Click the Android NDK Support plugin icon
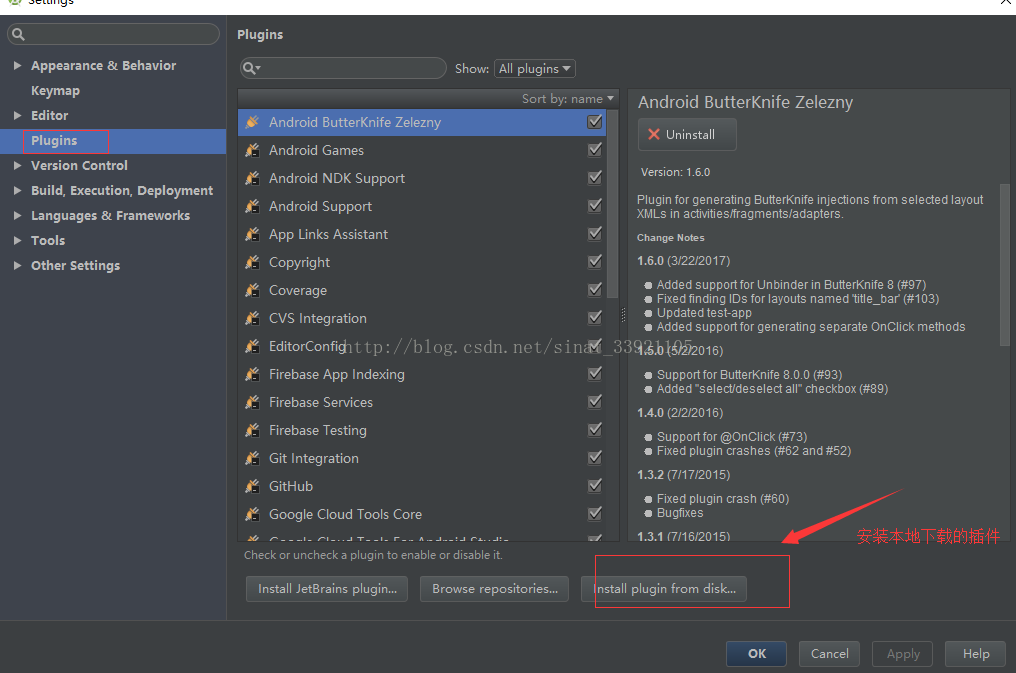The width and height of the screenshot is (1016, 673). 253,178
